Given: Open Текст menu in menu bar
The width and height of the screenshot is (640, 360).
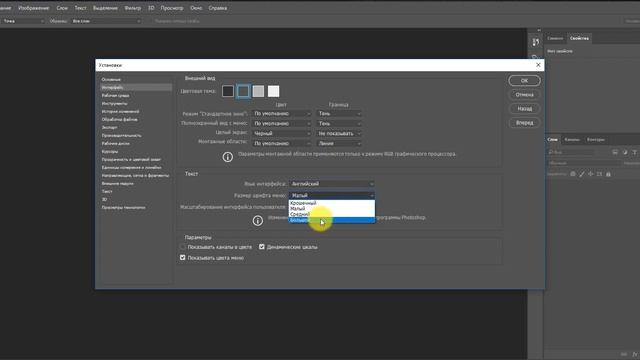Looking at the screenshot, I should [x=80, y=8].
